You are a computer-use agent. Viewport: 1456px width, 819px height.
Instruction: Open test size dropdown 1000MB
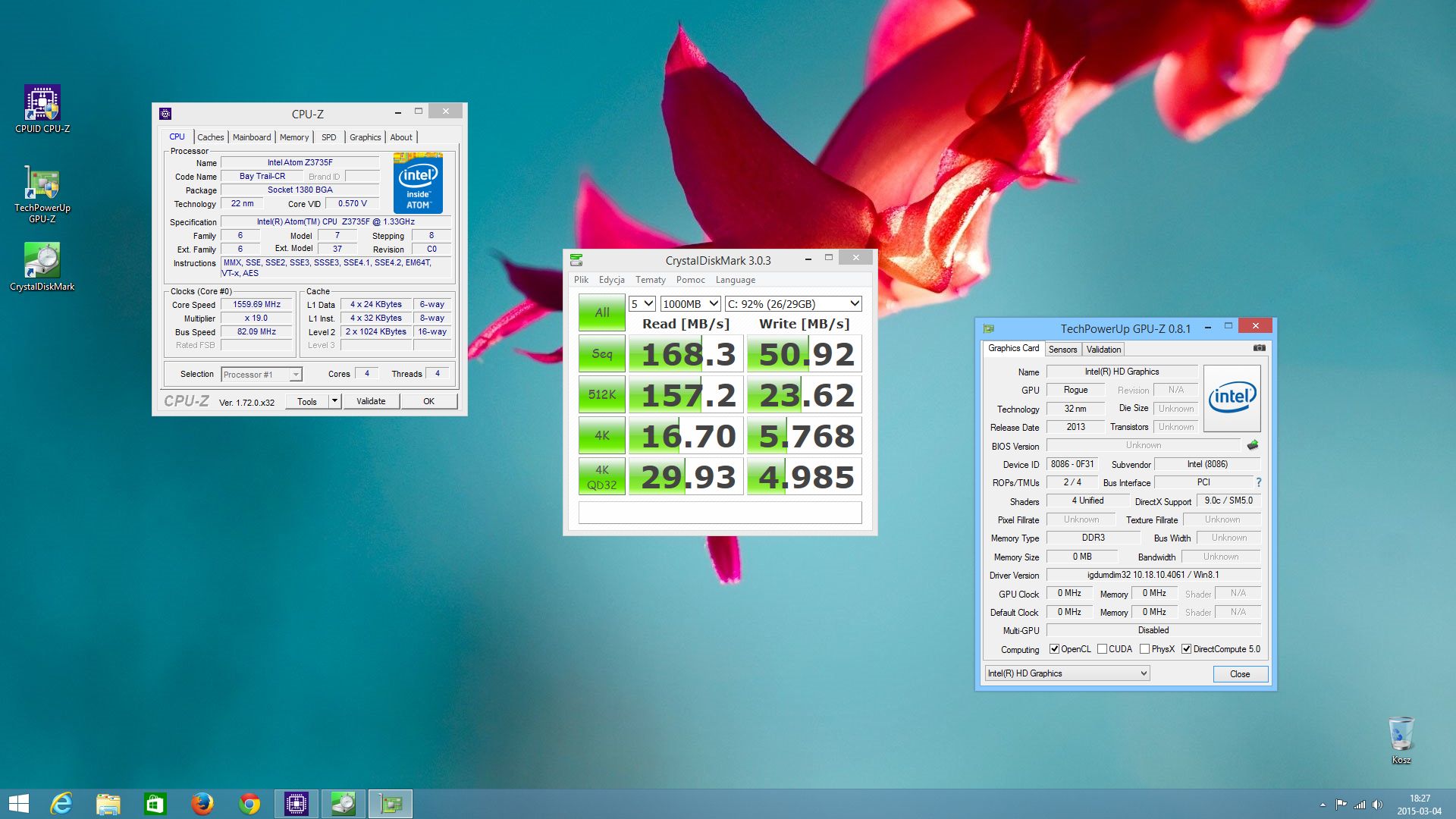pyautogui.click(x=690, y=303)
